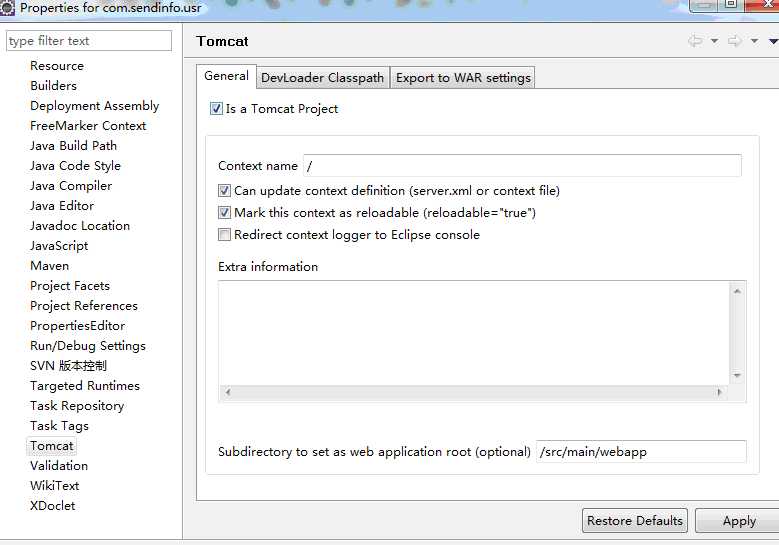Open Deployment Assembly properties

pos(94,106)
